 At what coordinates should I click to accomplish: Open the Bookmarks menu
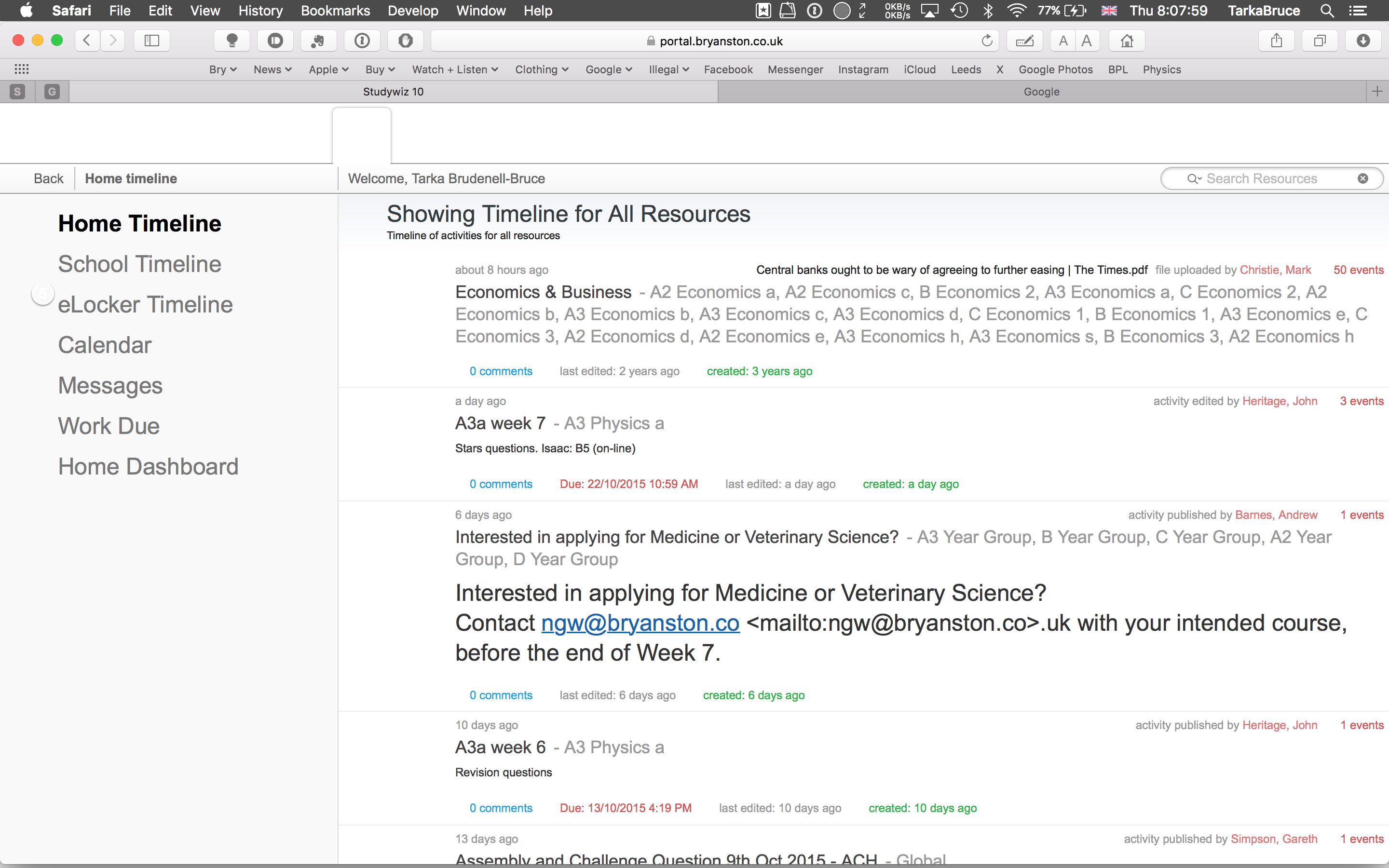[335, 10]
